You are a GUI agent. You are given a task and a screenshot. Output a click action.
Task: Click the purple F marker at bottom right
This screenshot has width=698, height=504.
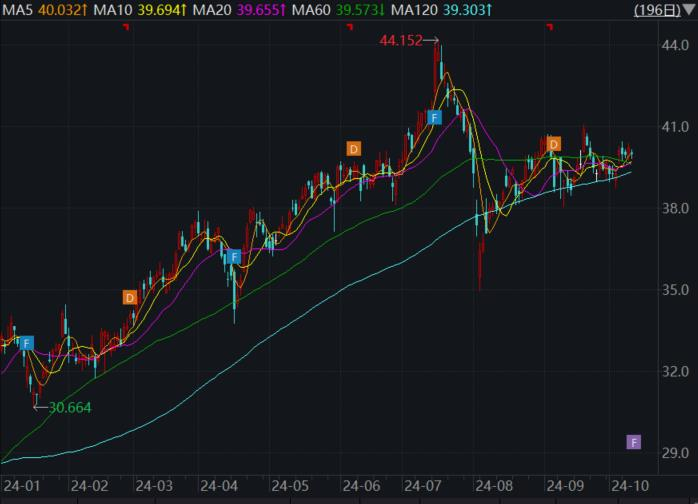(634, 442)
